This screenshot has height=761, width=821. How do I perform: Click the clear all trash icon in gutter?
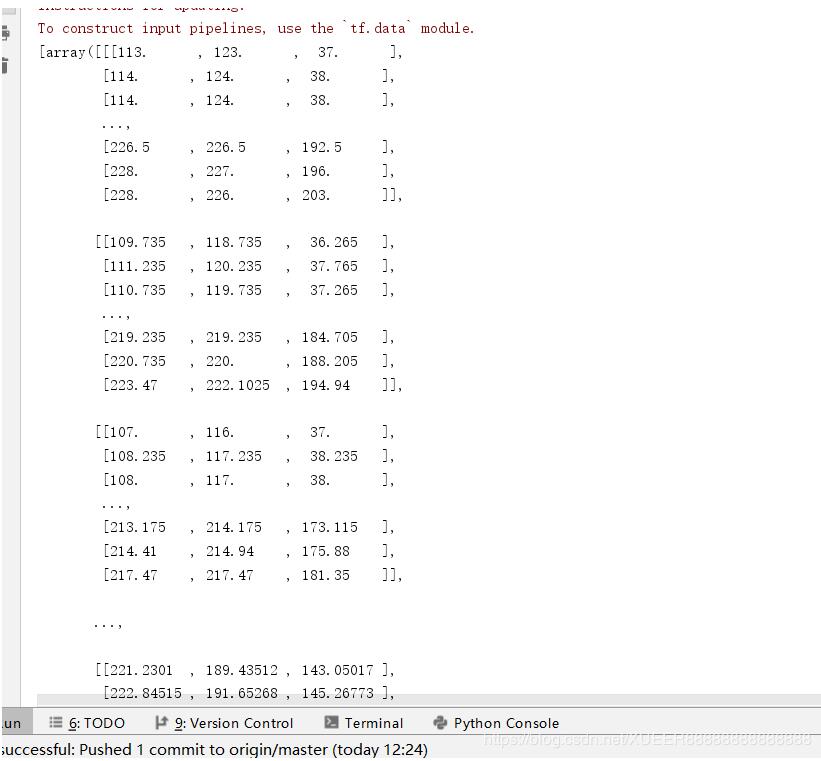point(5,65)
